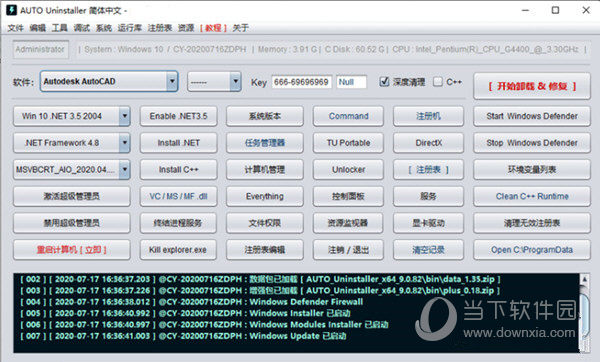The width and height of the screenshot is (600, 362).
Task: Click the Key field 666-69696969
Action: click(302, 82)
